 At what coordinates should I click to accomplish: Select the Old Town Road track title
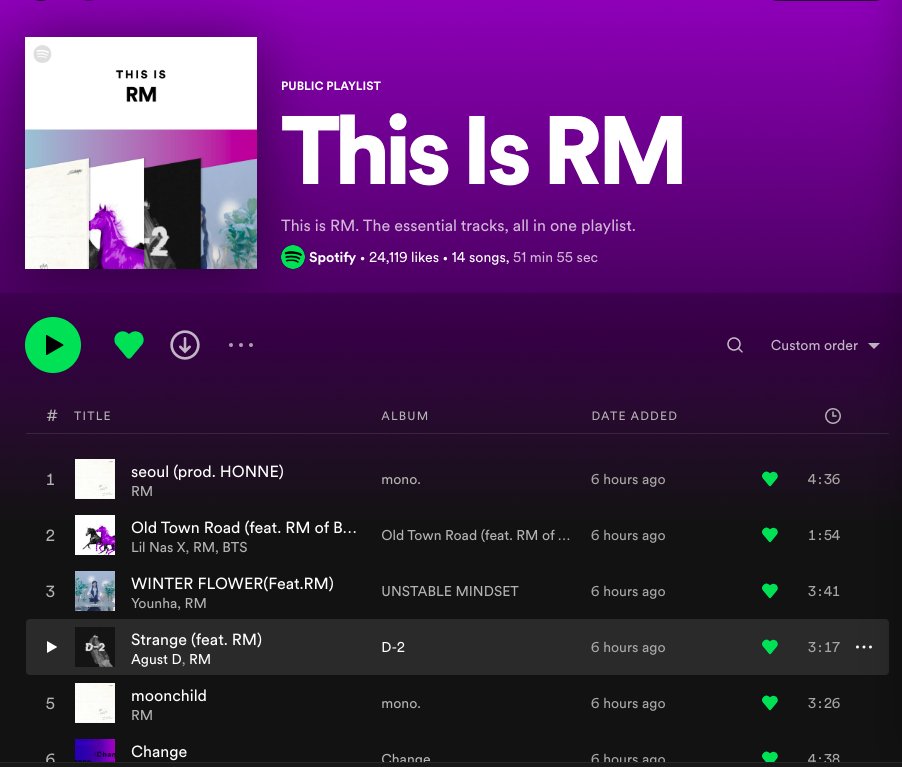(x=244, y=528)
